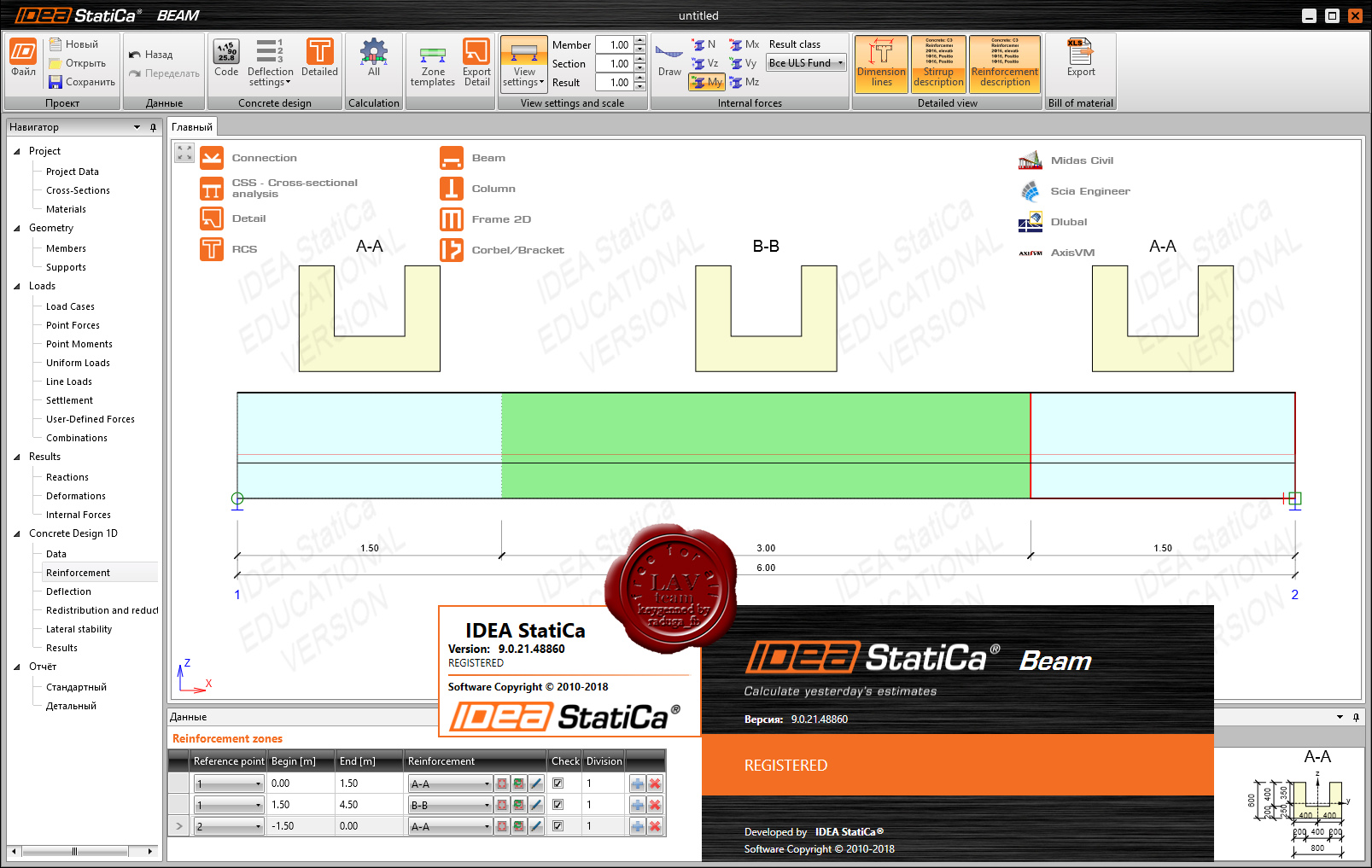The height and width of the screenshot is (868, 1372).
Task: Open the Supports item
Action: [x=66, y=267]
